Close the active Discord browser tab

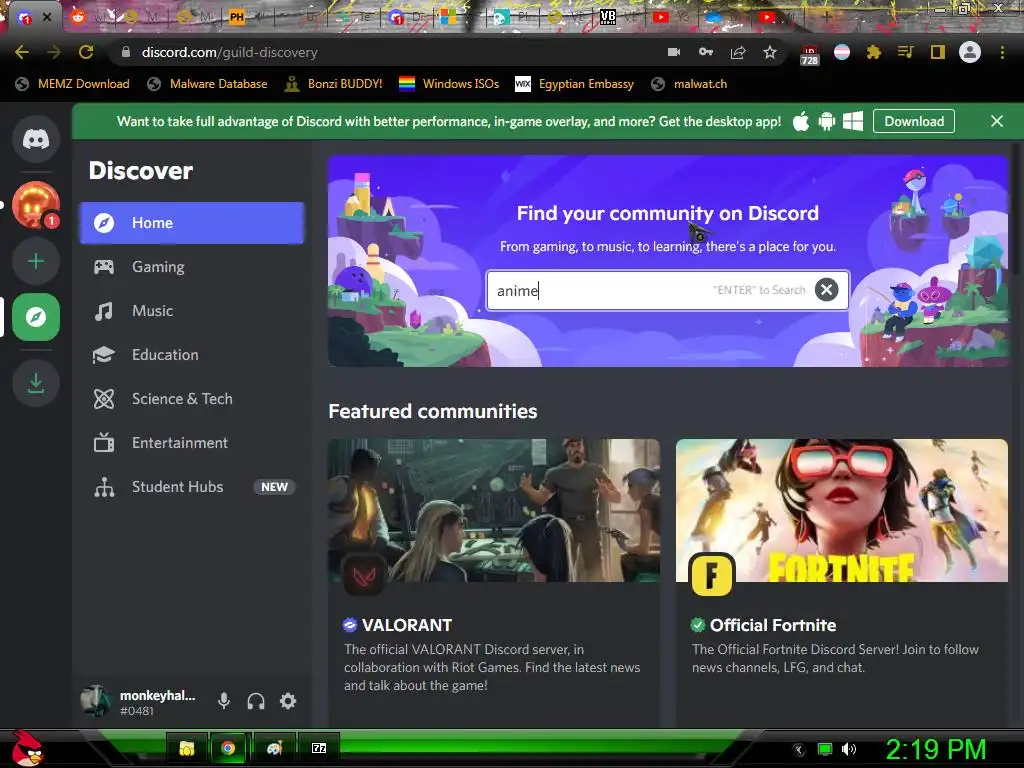tap(47, 17)
